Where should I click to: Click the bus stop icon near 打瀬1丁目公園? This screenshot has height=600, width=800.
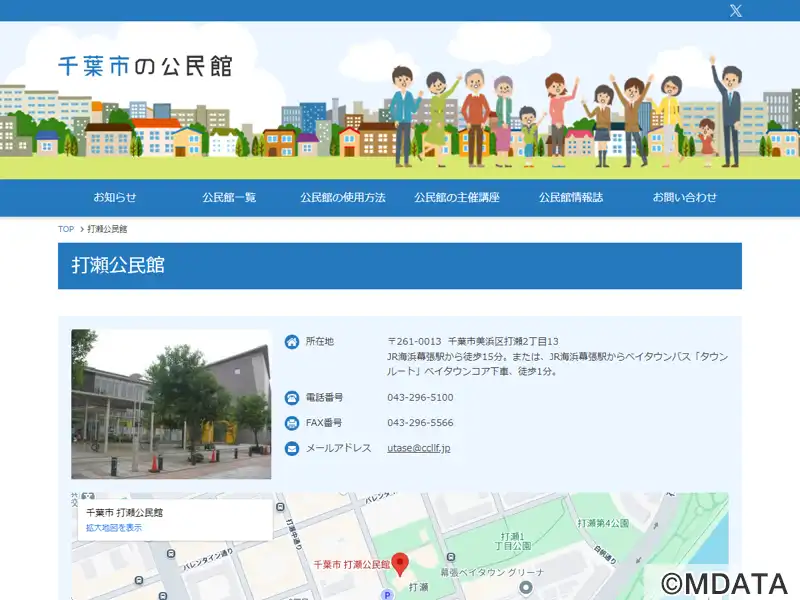point(451,557)
